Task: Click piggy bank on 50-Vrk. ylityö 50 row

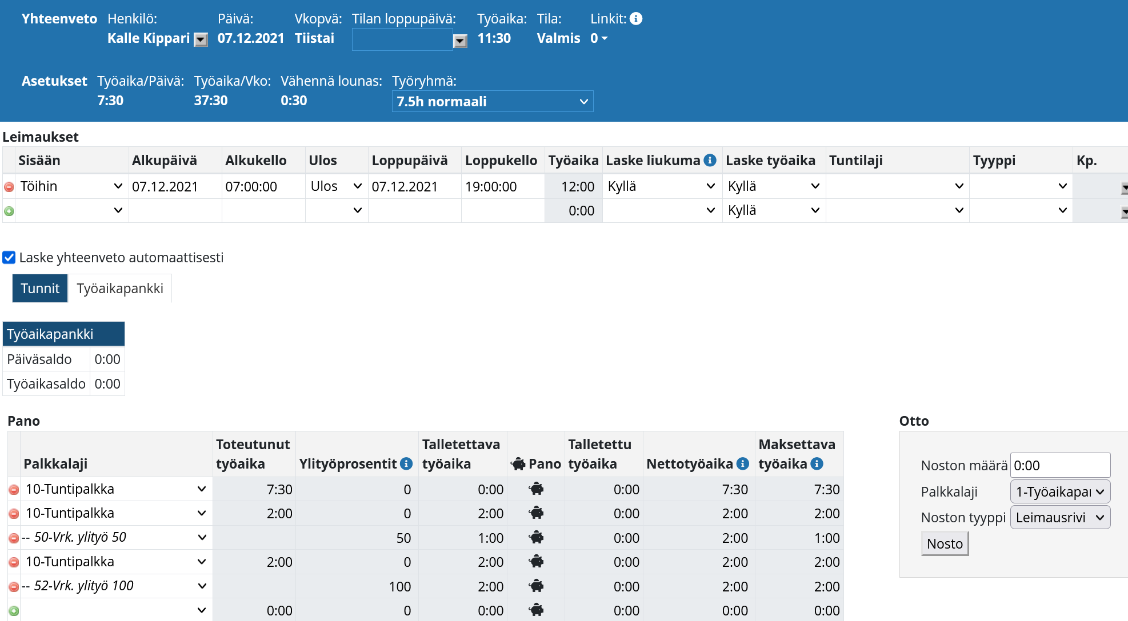Action: coord(537,537)
